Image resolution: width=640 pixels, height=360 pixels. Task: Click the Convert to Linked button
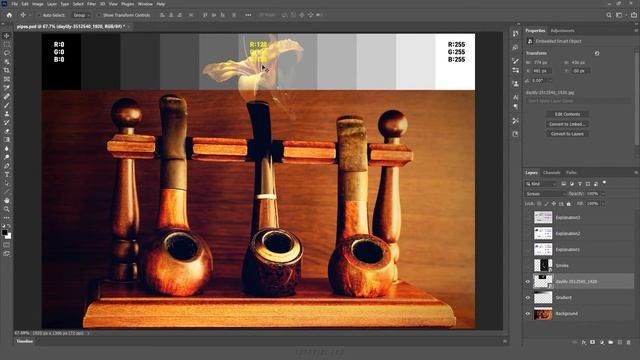tap(567, 124)
